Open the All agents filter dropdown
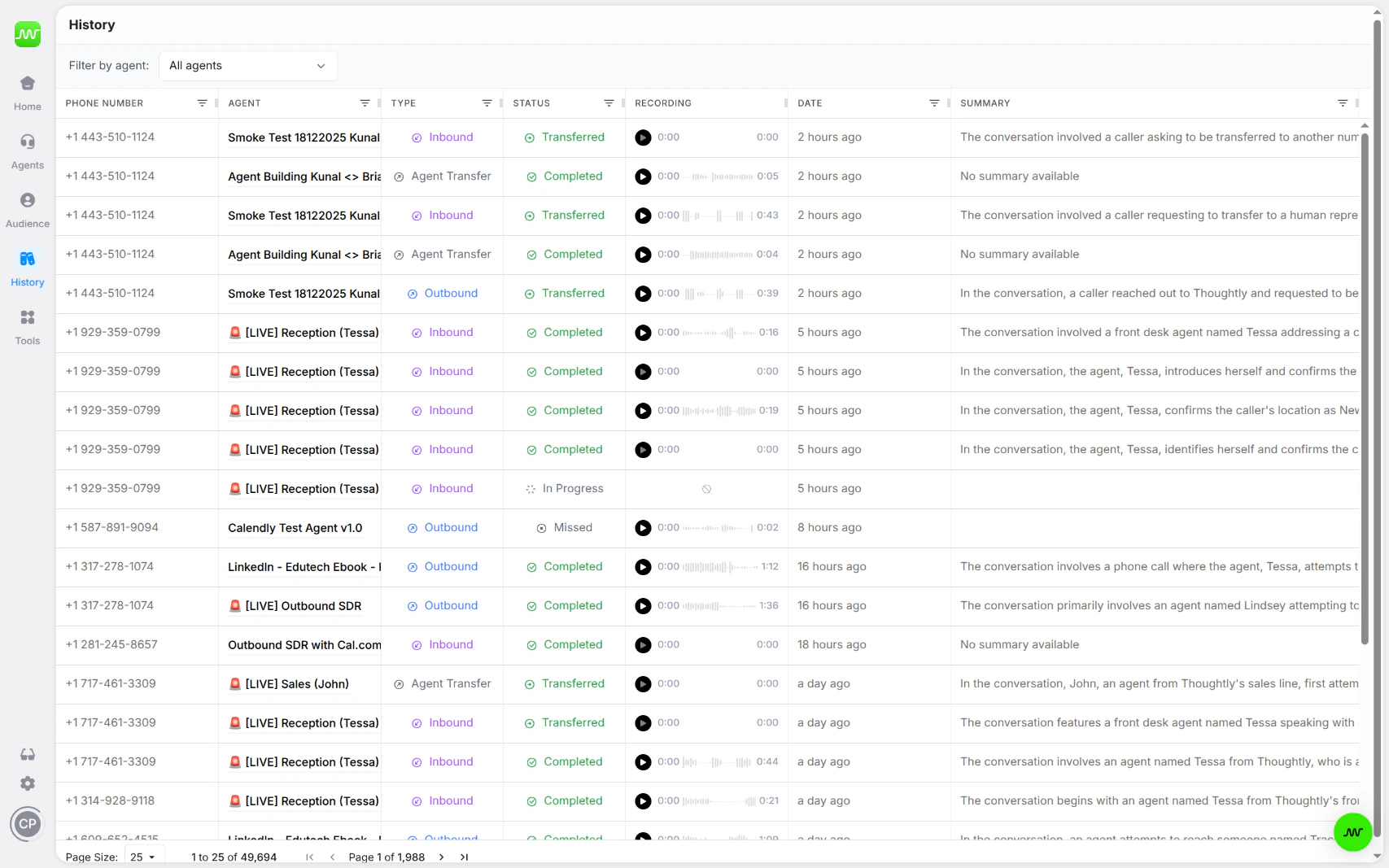This screenshot has width=1389, height=868. [247, 66]
